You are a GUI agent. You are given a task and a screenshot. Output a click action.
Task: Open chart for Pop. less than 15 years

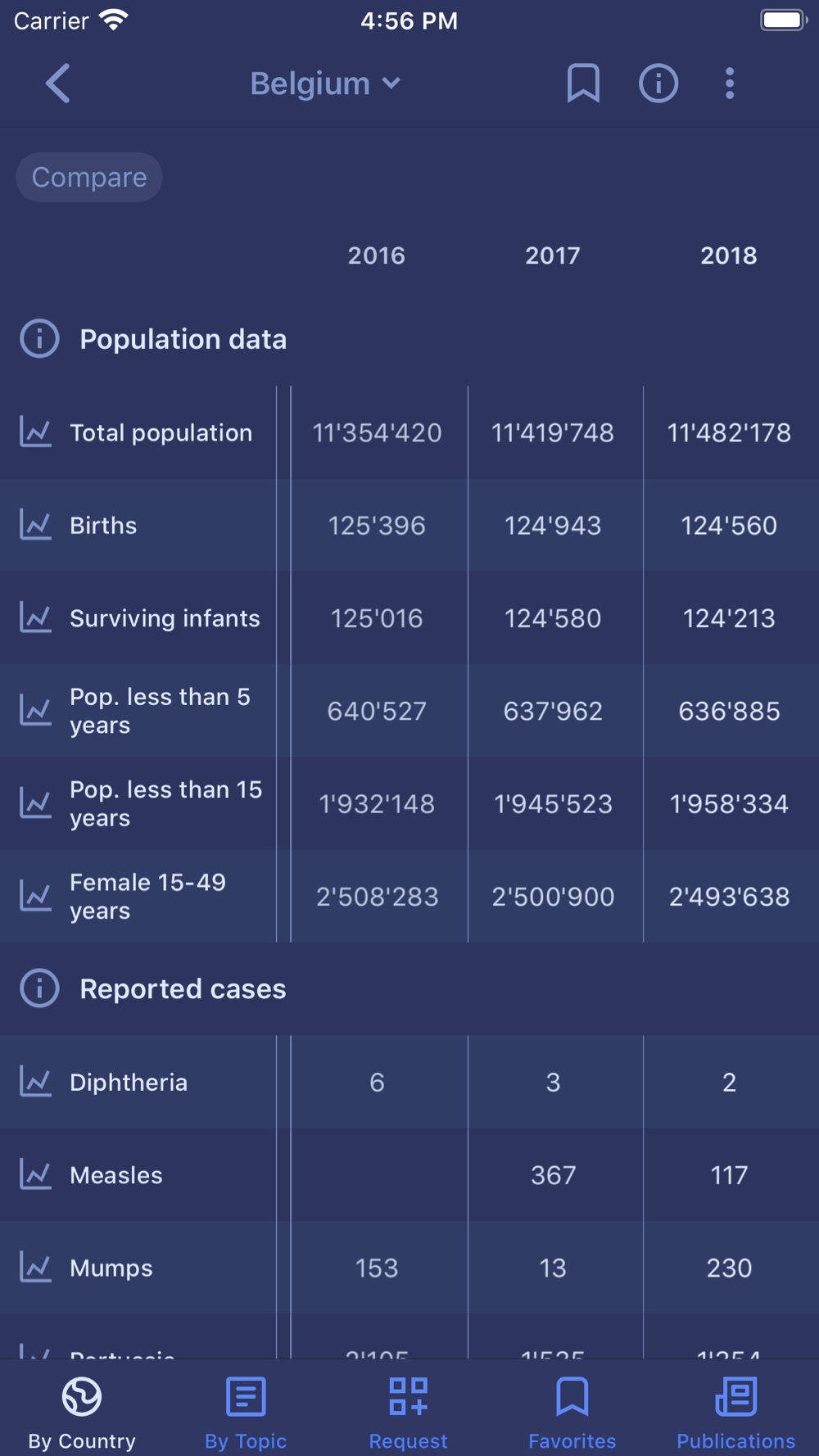click(36, 803)
